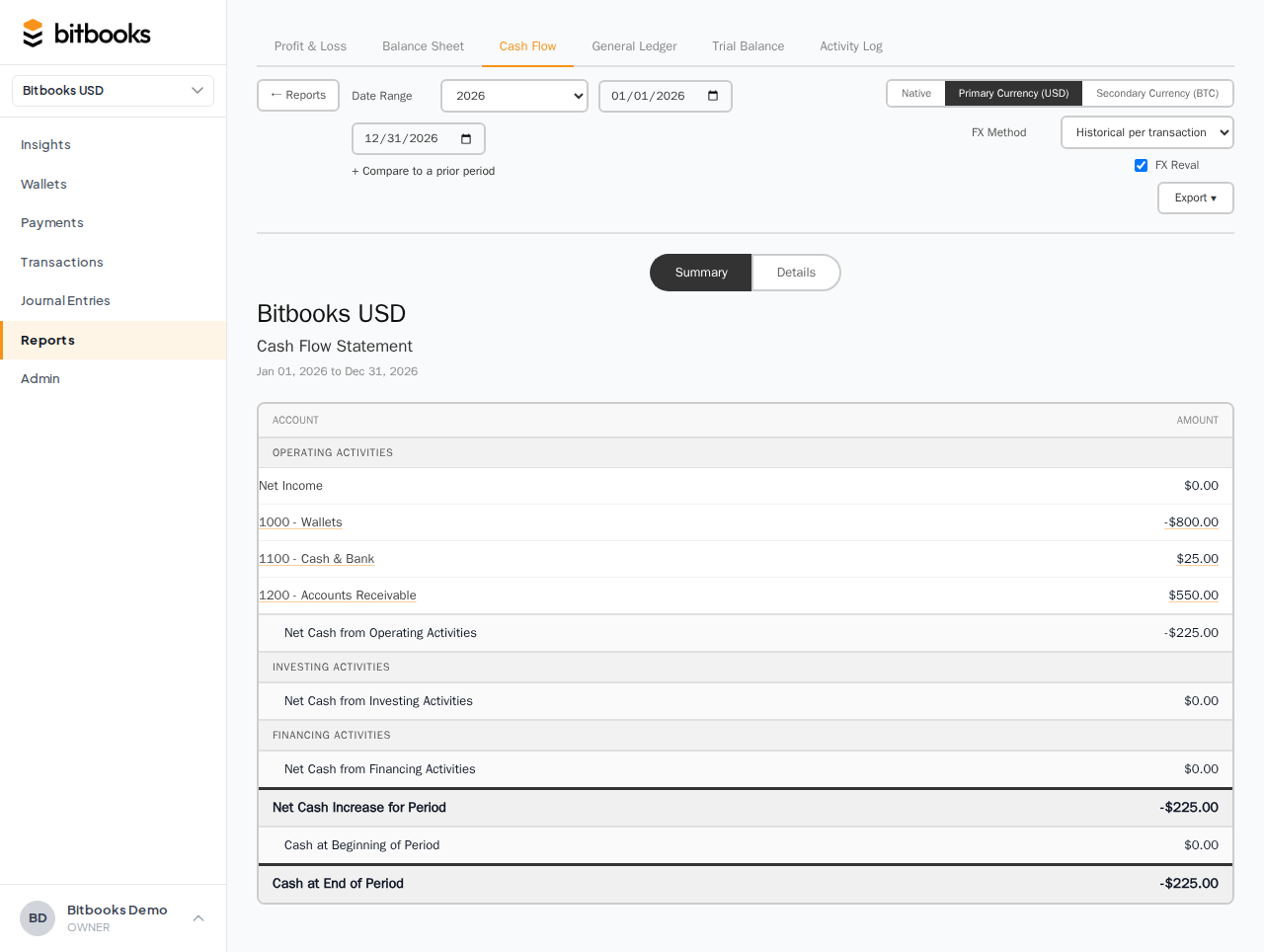The image size is (1264, 952).
Task: Open calendar picker on start date 01/01/2026
Action: pos(713,96)
